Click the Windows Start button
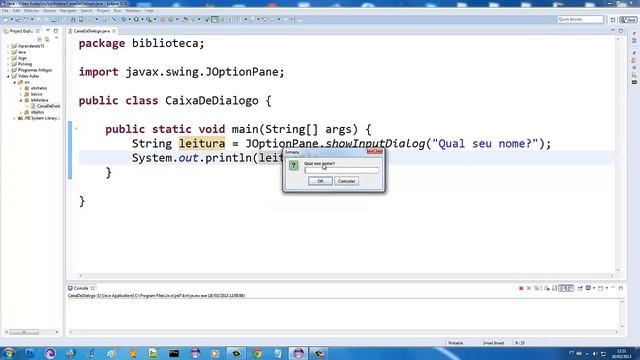The height and width of the screenshot is (360, 640). coord(9,353)
